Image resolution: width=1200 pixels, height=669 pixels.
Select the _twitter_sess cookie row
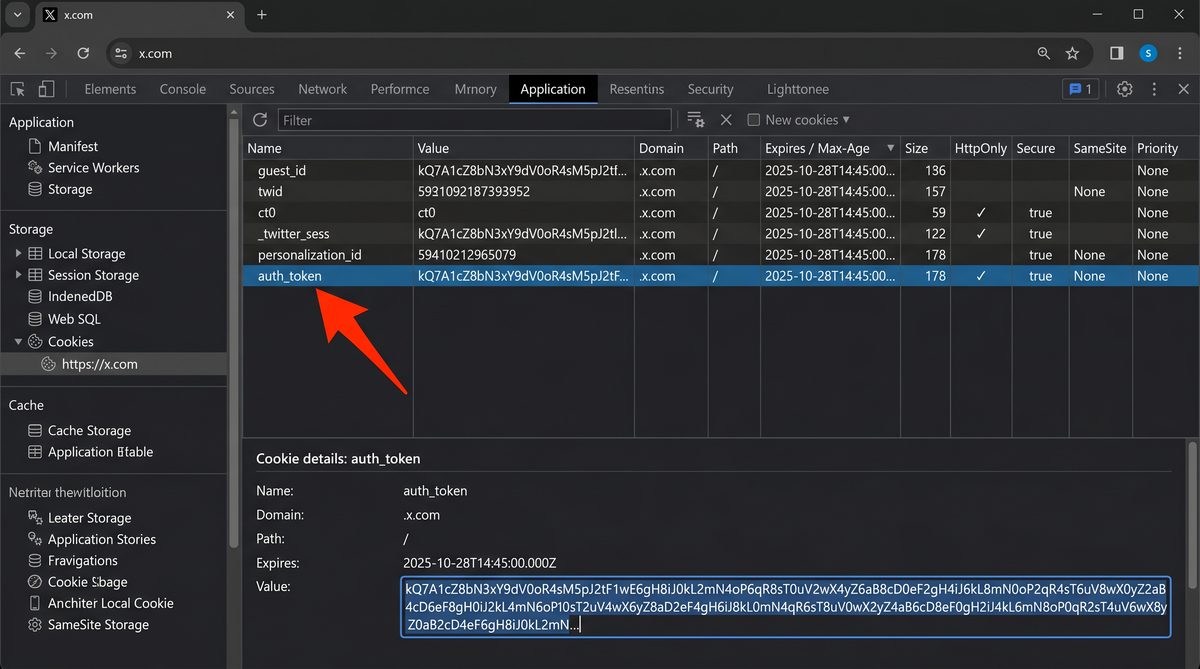tap(718, 233)
